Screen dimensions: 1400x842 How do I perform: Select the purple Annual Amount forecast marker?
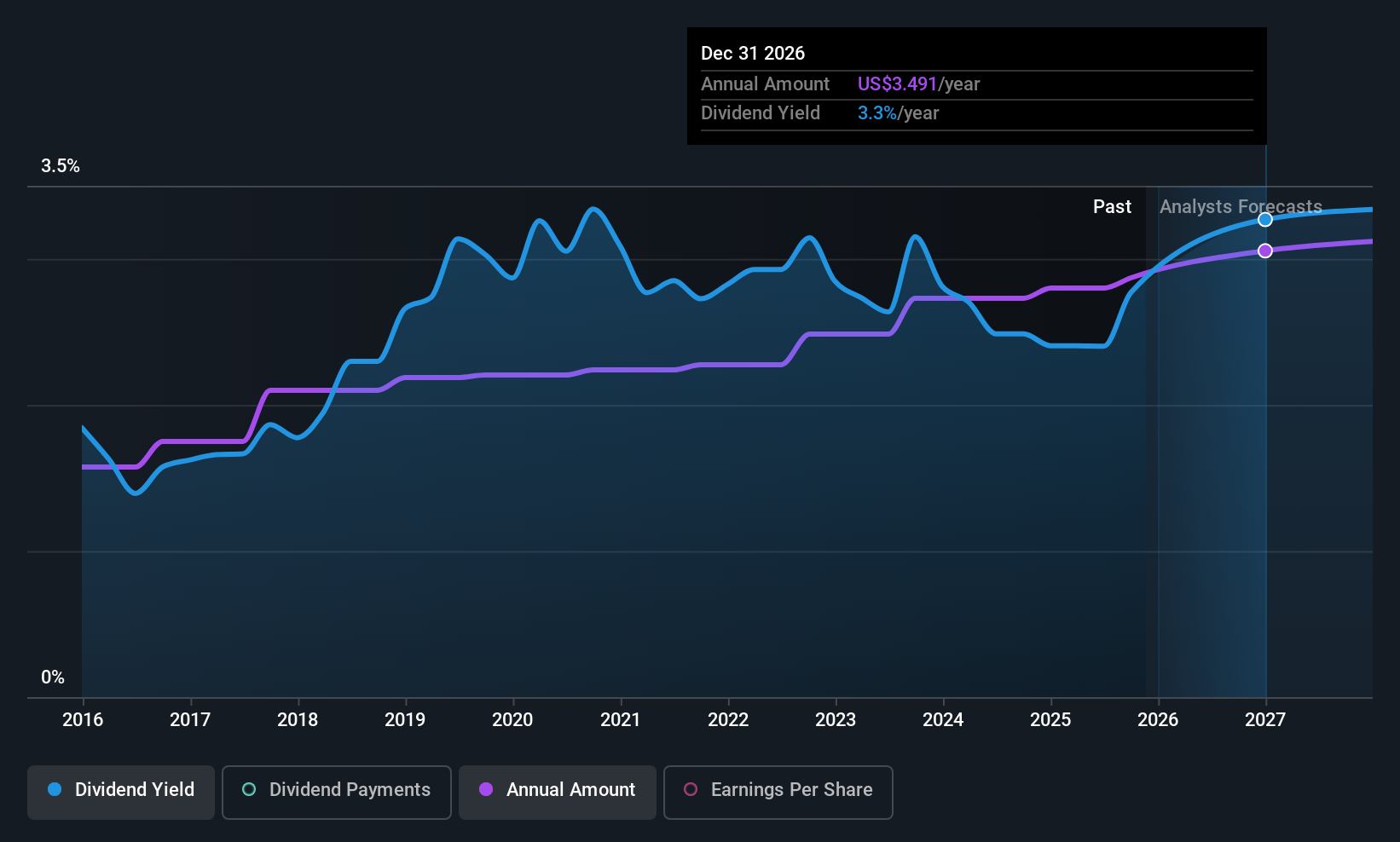pos(1265,251)
